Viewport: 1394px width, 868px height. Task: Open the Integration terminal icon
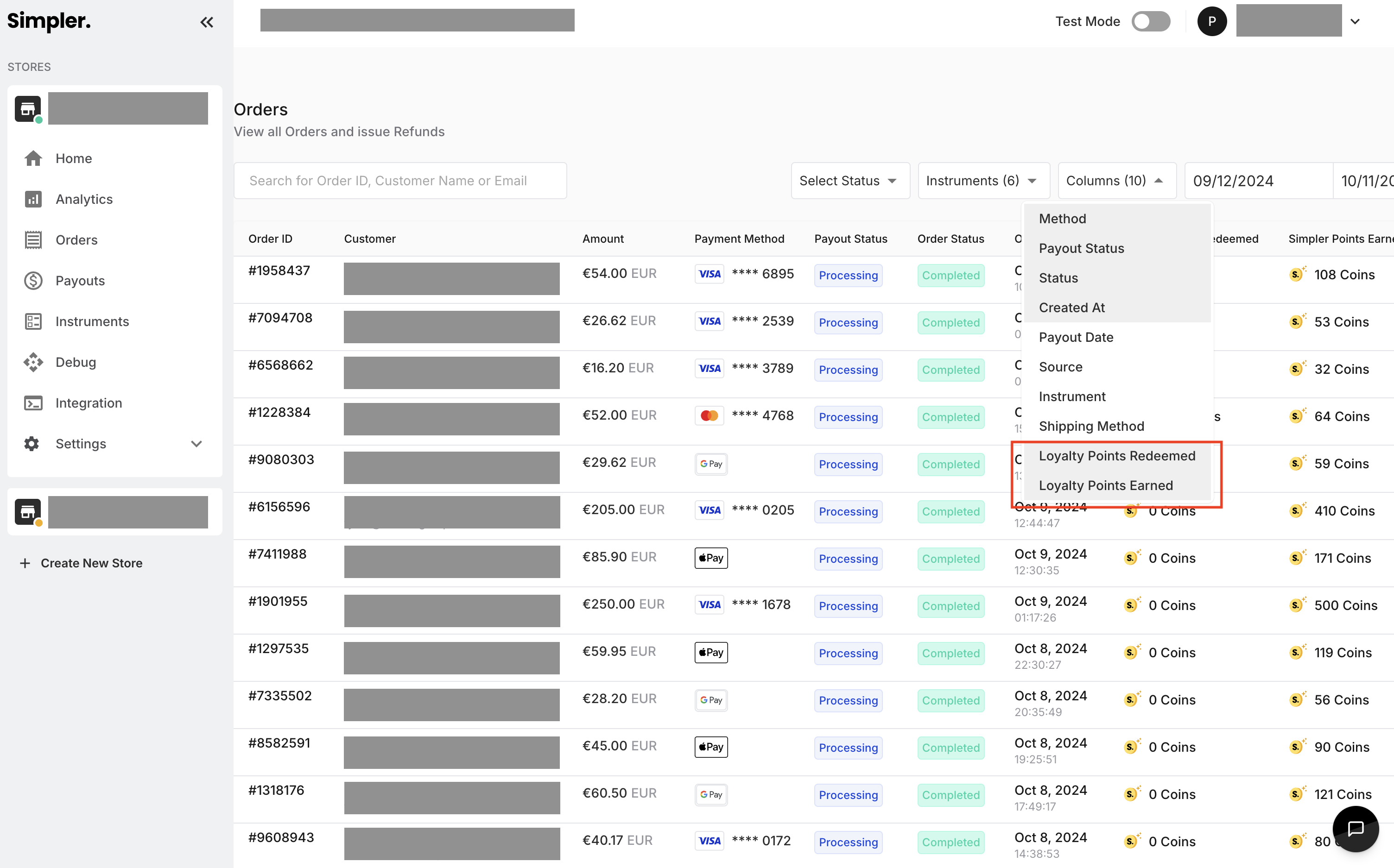(33, 403)
